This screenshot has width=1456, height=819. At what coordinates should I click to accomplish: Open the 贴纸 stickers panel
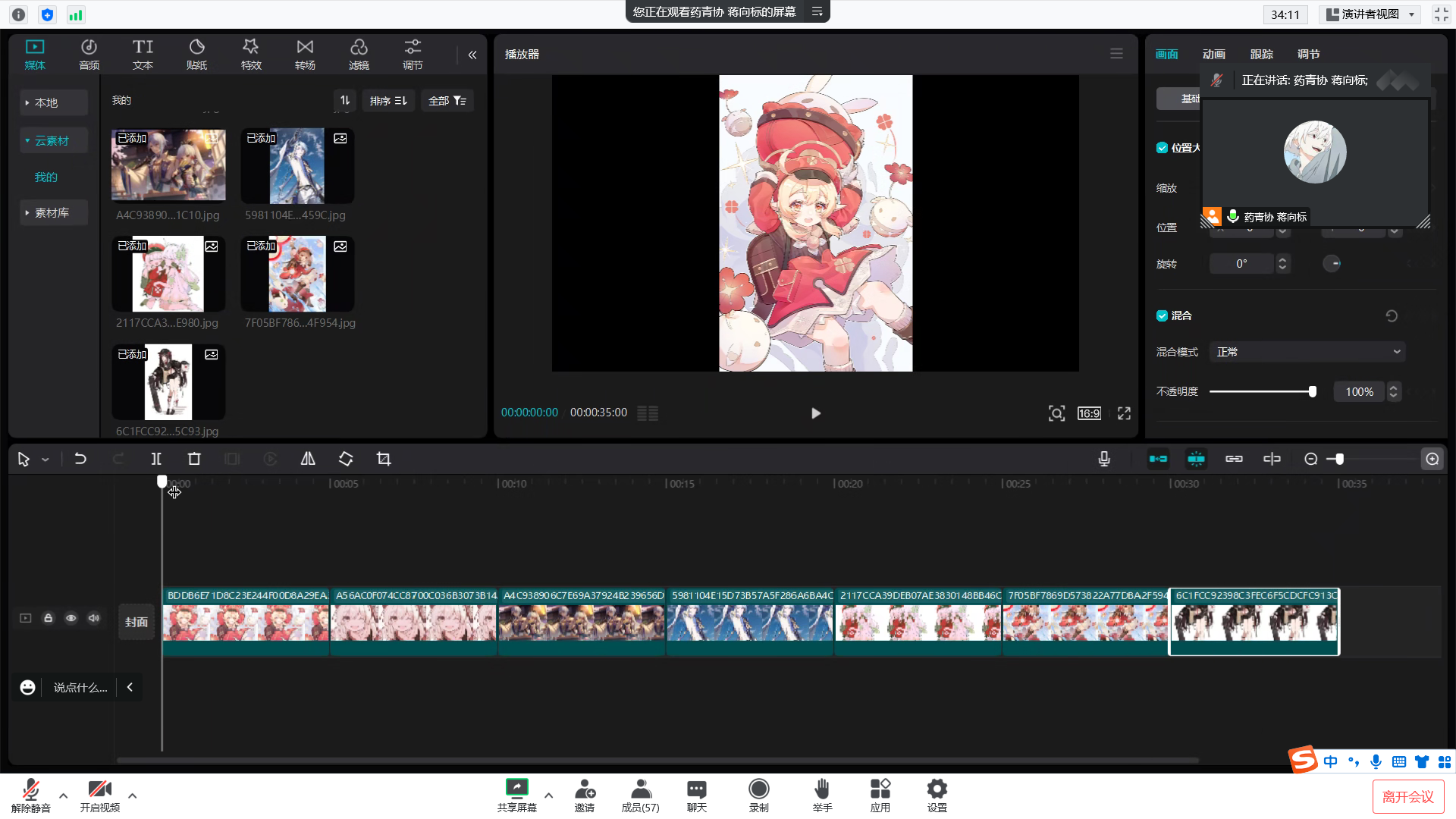(x=196, y=55)
